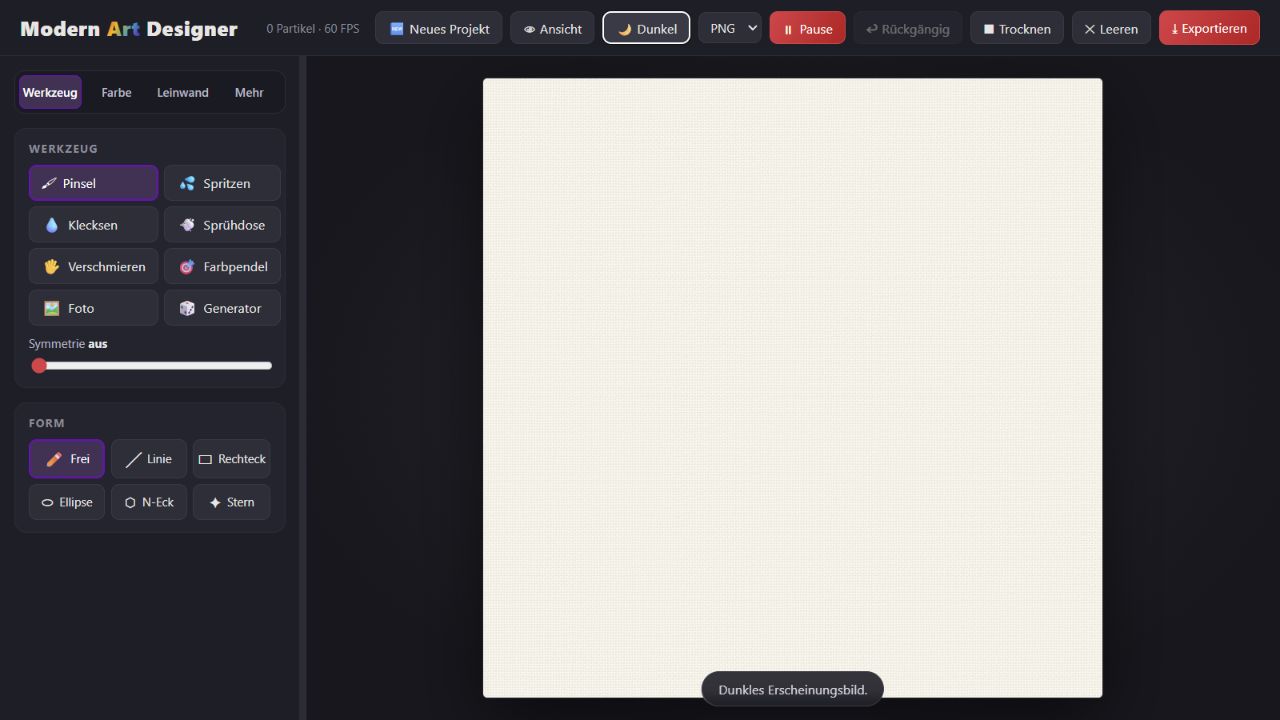Click the 'Dunkles Erscheinungsbild.' toast message
Viewport: 1280px width, 720px height.
[792, 689]
